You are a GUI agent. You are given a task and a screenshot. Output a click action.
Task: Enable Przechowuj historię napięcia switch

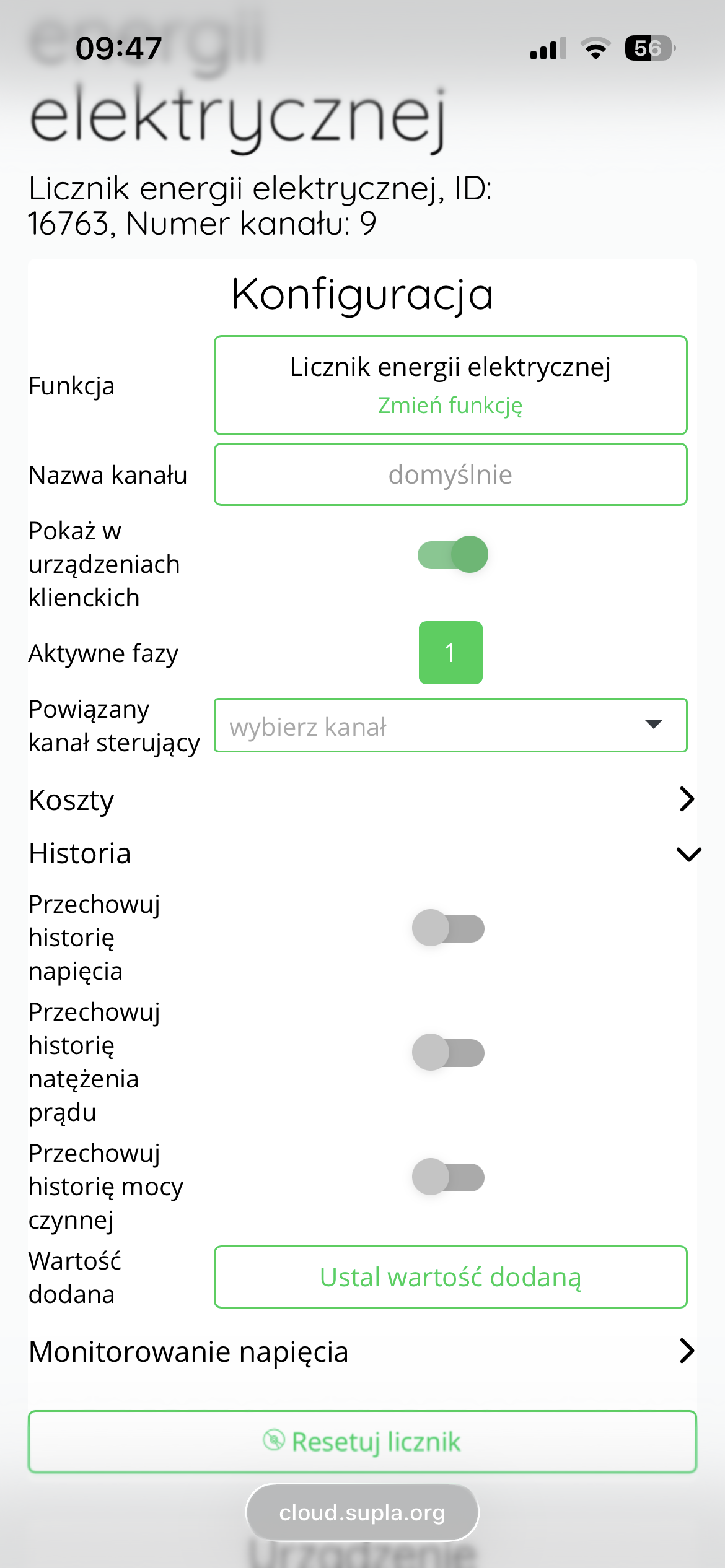(x=449, y=928)
